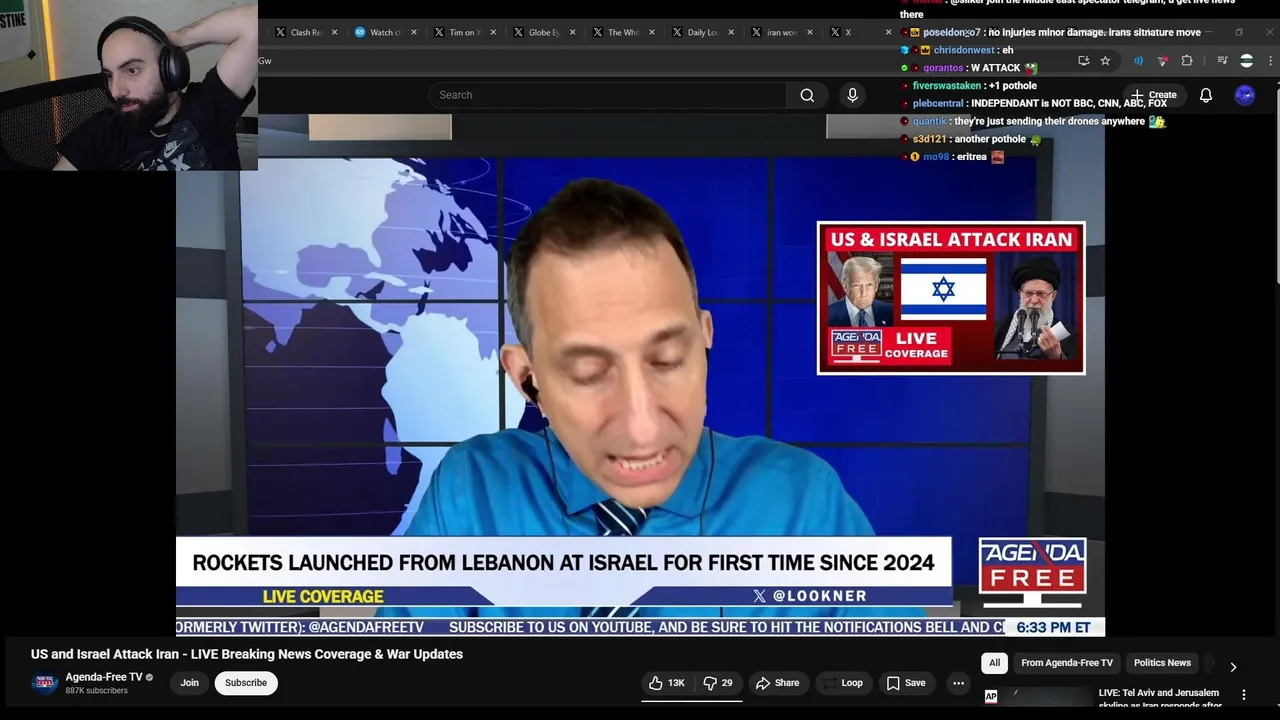Close the Clash Report tab
This screenshot has width=1280, height=720.
click(x=334, y=32)
